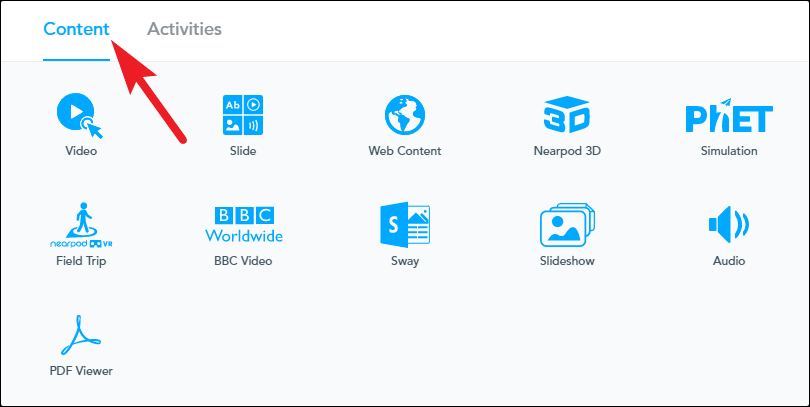This screenshot has width=810, height=407.
Task: Click the "Slide" label text
Action: [x=243, y=151]
